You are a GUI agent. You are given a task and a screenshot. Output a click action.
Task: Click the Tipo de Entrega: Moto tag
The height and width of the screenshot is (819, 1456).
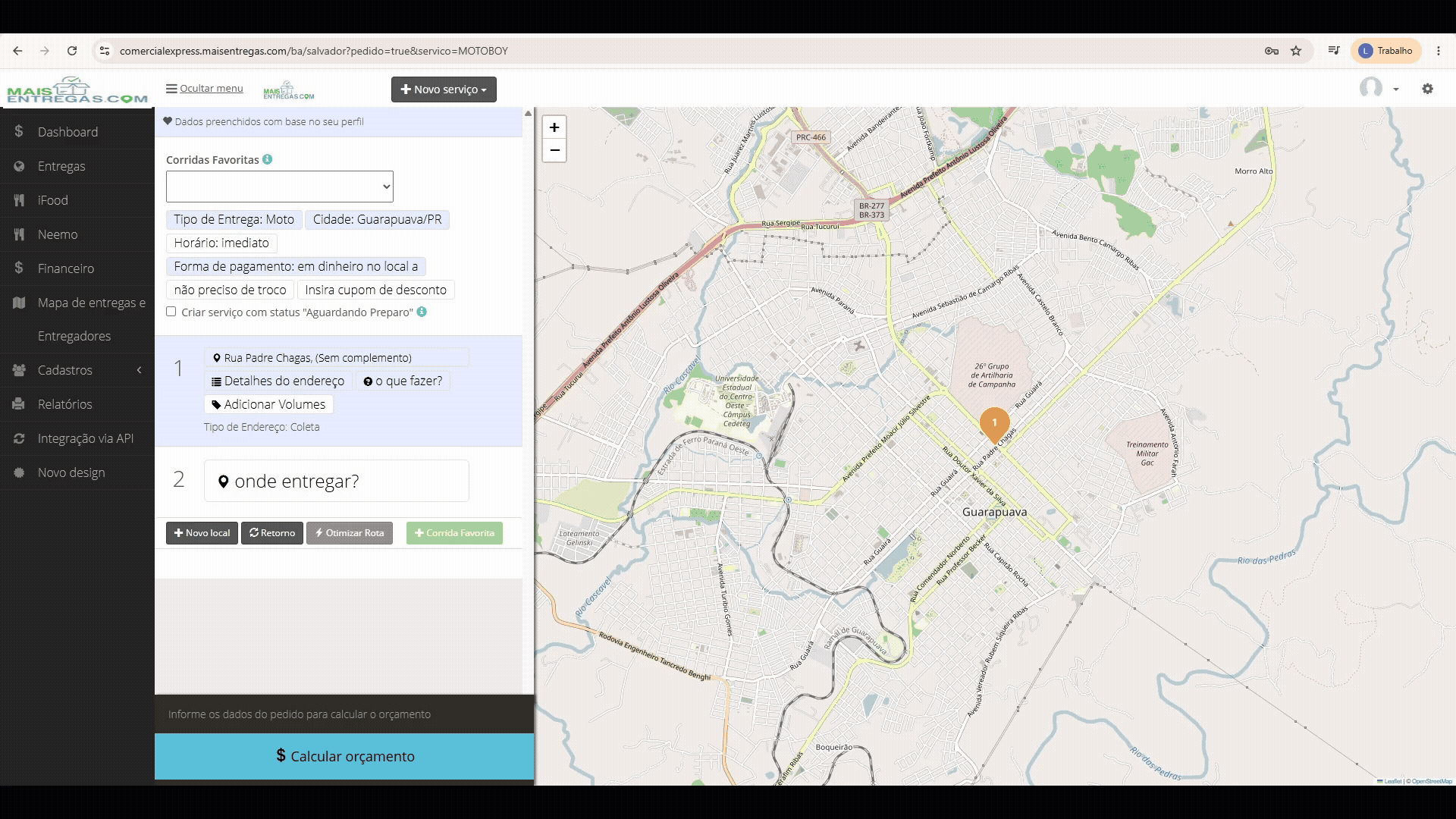pyautogui.click(x=234, y=220)
